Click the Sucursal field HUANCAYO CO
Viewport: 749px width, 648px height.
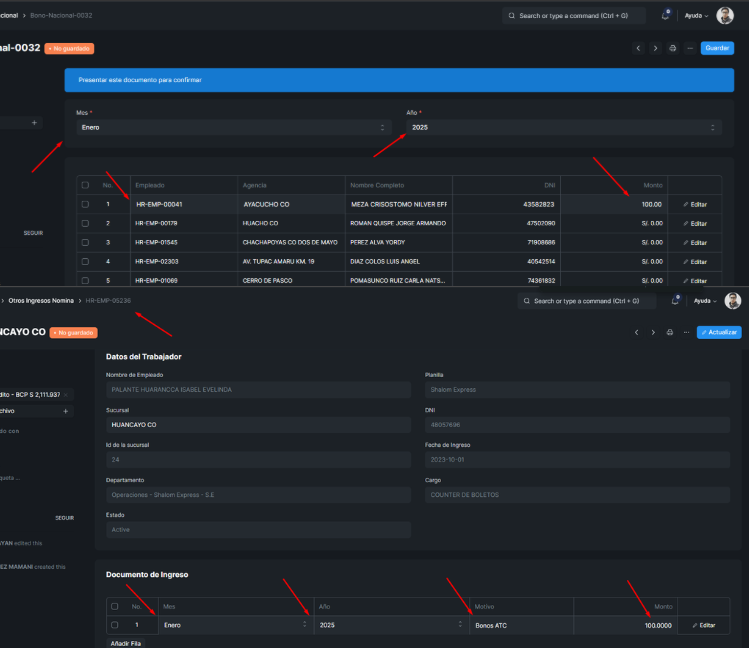258,425
